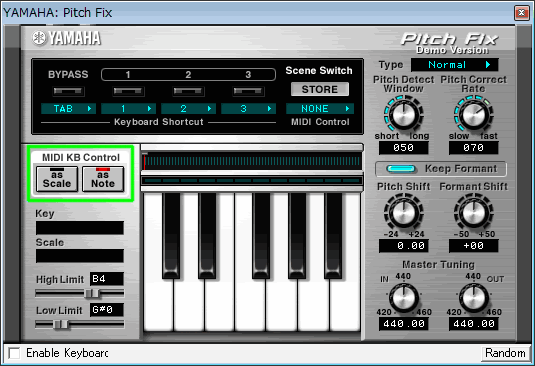Click the Pitch Correct Rate knob

tap(474, 115)
